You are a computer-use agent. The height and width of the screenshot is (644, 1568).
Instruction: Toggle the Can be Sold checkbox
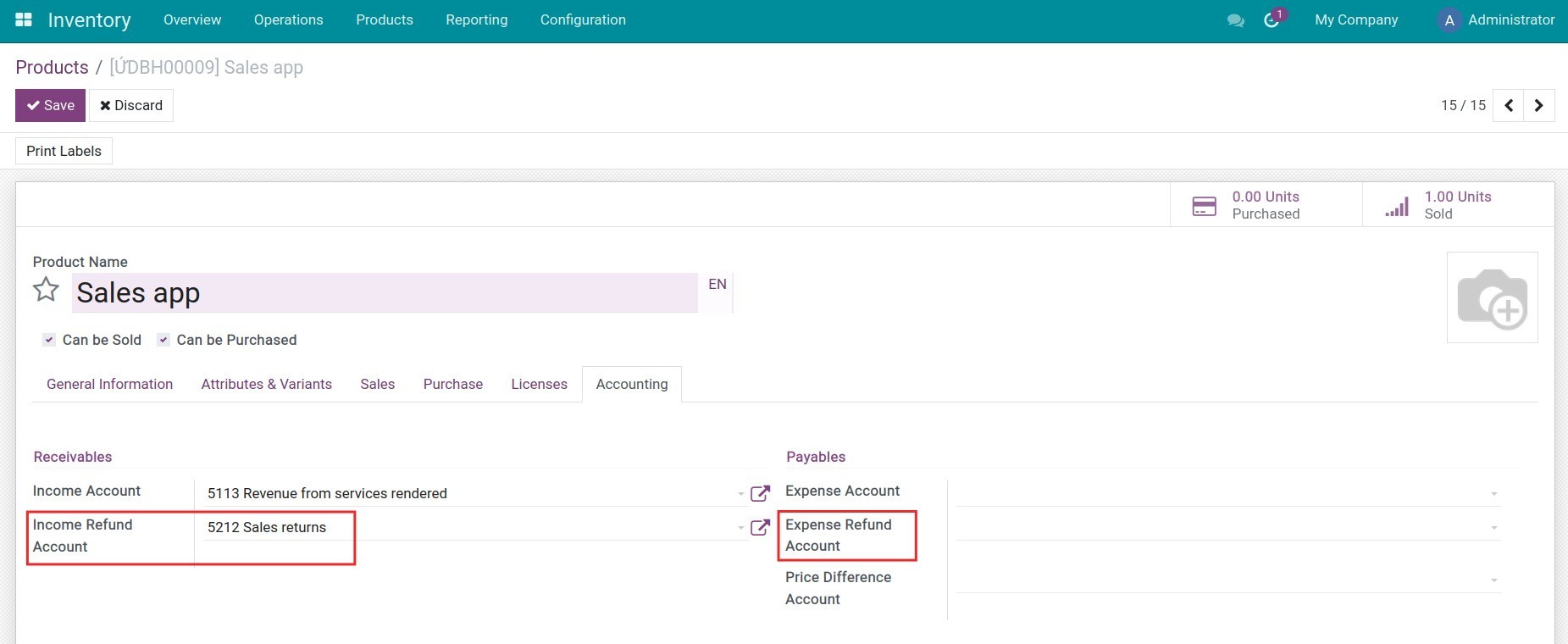(49, 340)
